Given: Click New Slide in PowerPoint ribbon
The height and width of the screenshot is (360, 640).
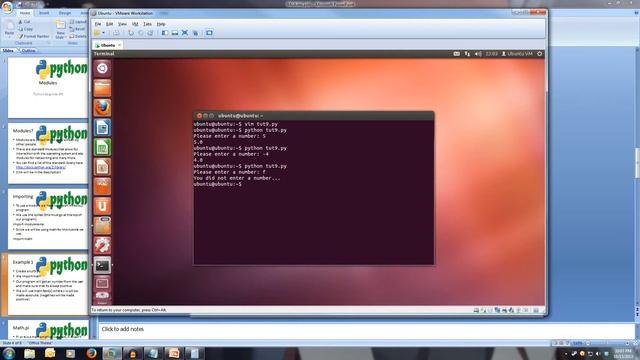Looking at the screenshot, I should (60, 30).
